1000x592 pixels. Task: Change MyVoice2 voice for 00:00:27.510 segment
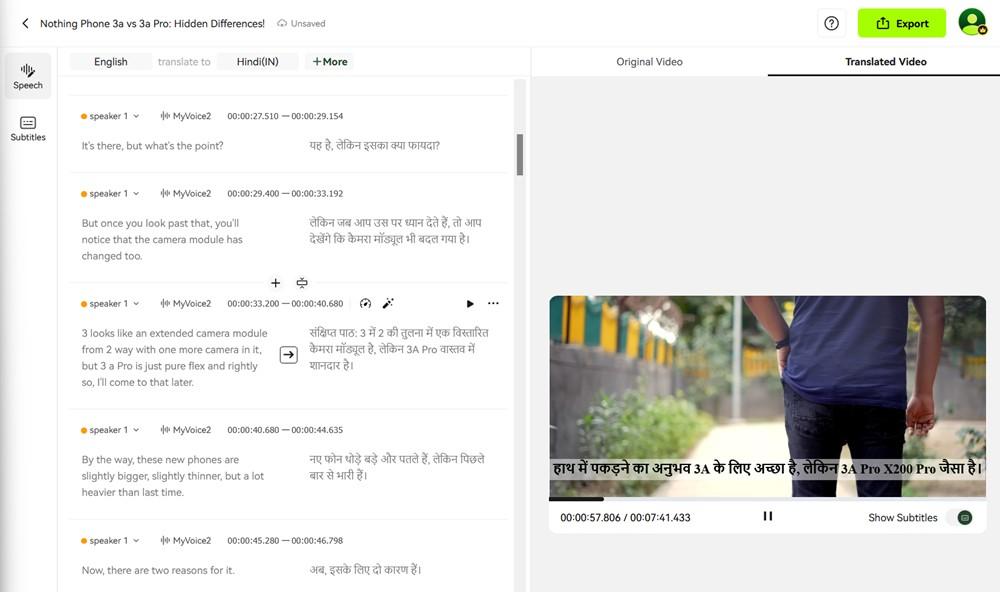click(186, 116)
